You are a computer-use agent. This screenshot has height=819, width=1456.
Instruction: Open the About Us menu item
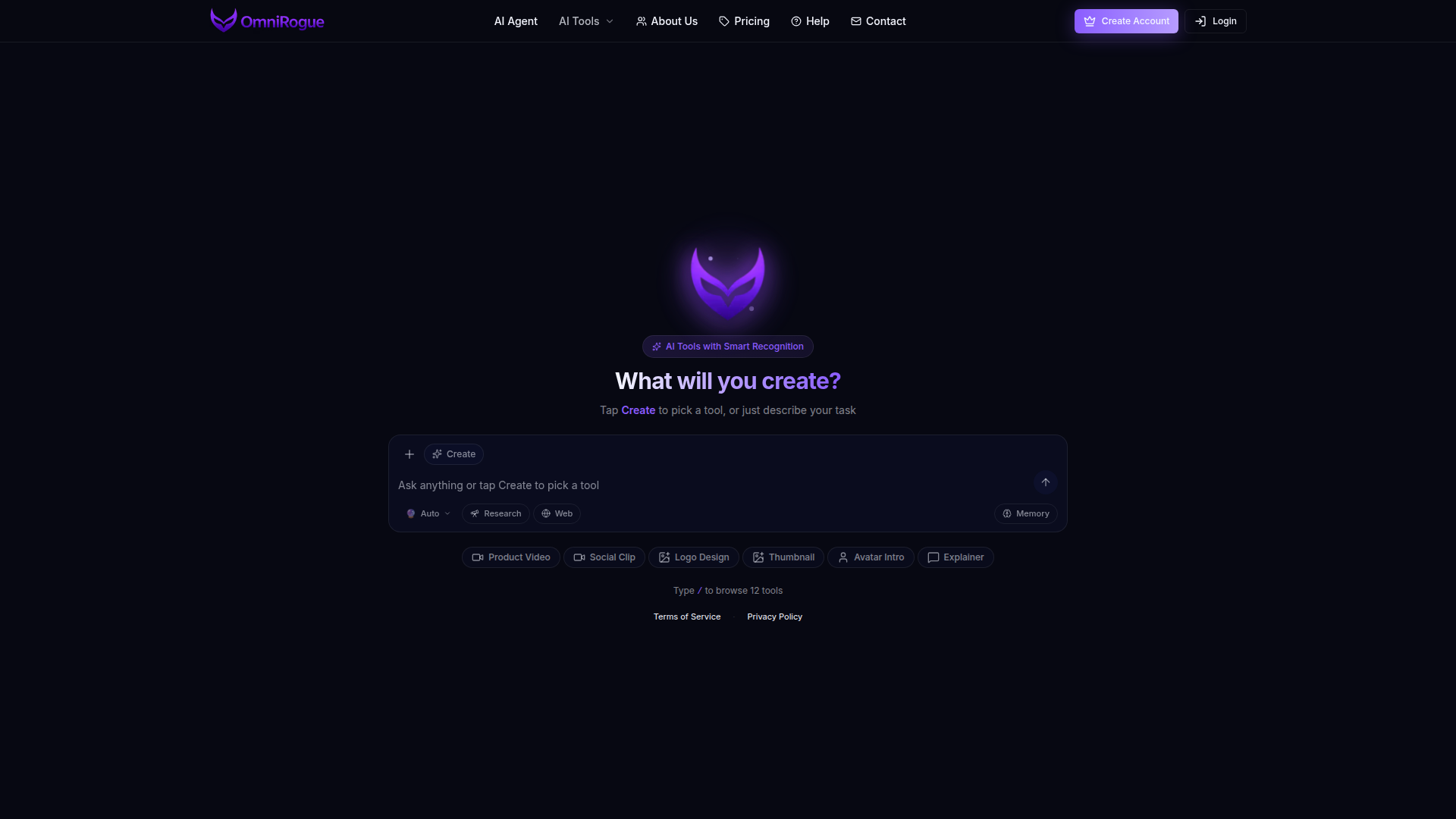[667, 21]
